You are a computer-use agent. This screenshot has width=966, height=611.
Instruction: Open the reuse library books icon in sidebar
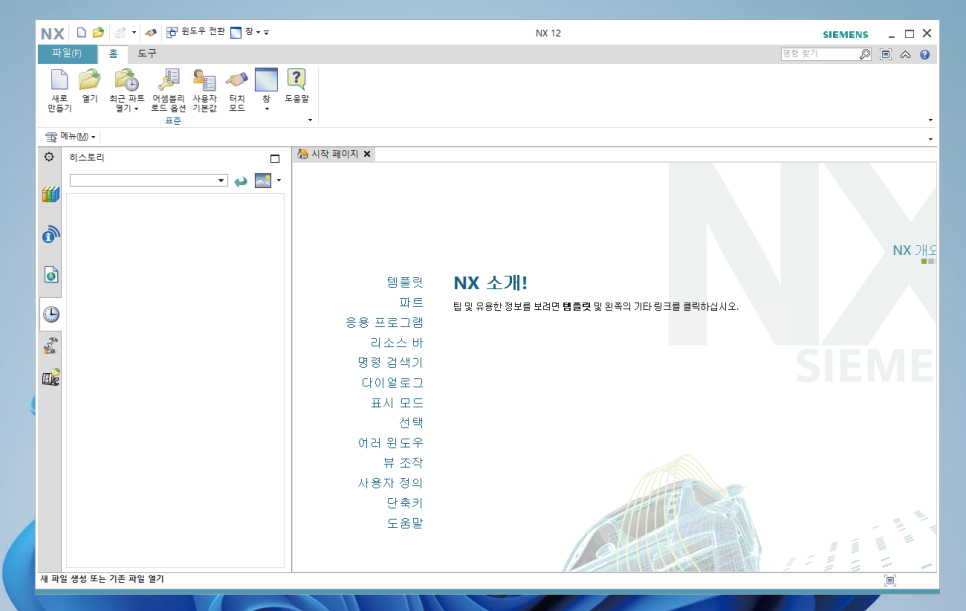(51, 195)
